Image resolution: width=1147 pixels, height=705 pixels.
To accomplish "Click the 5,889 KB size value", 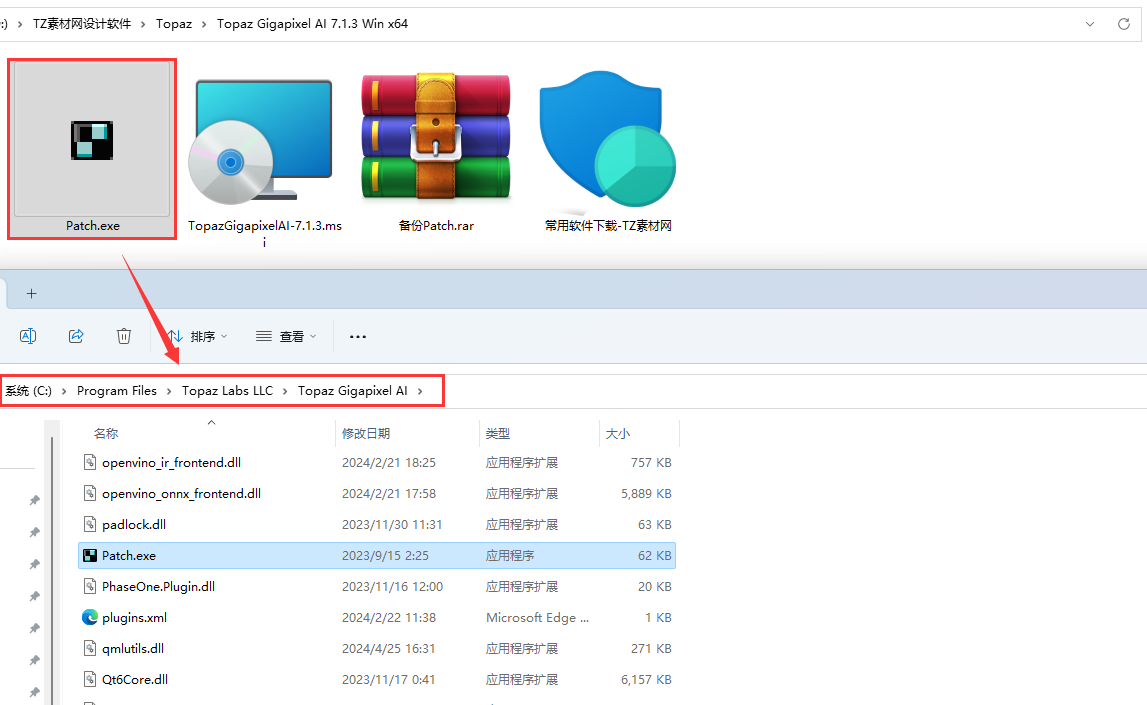I will point(647,494).
